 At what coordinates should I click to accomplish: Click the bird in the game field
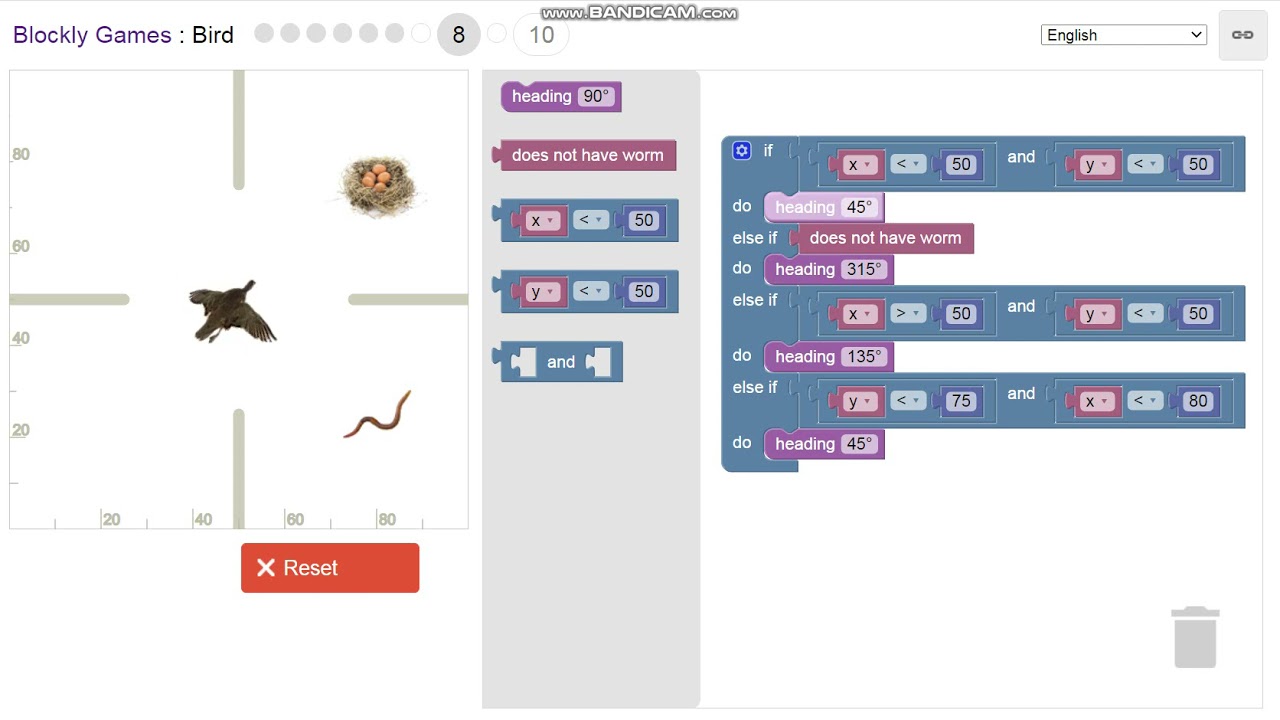click(233, 311)
